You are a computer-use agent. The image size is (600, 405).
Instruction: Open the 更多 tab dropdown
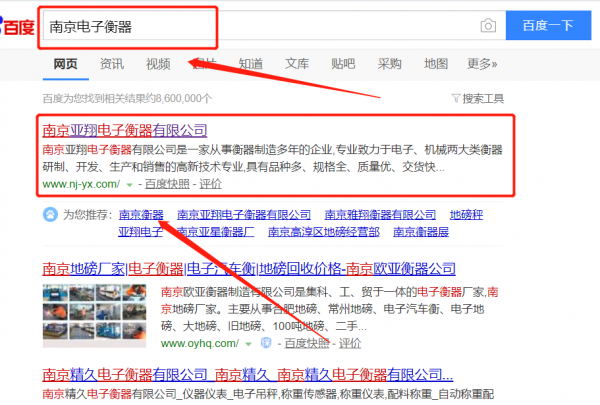(x=482, y=64)
